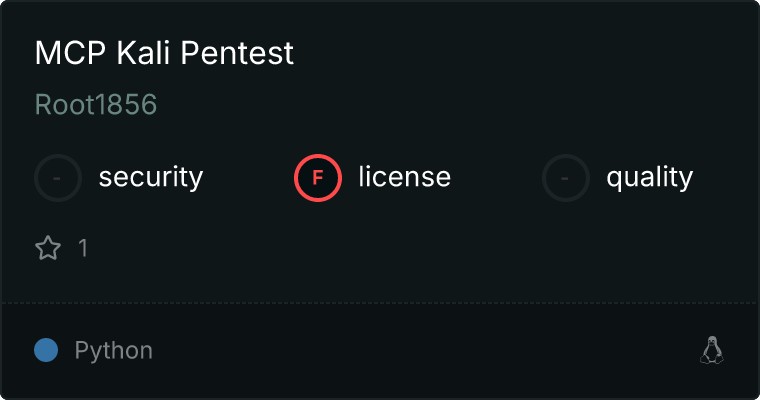Click the gap between license and quality badge

(x=496, y=178)
